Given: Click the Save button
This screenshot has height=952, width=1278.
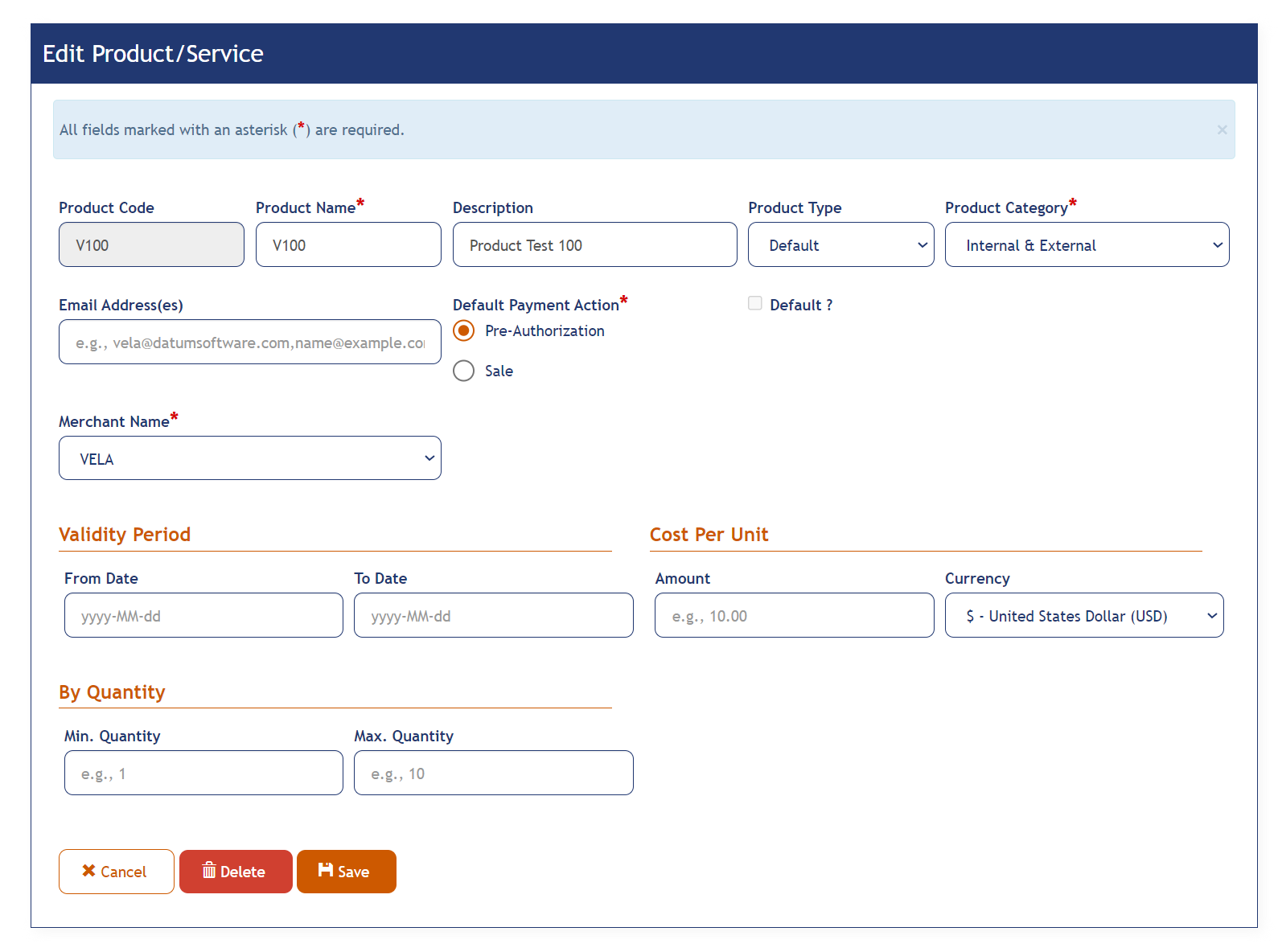Looking at the screenshot, I should (x=347, y=872).
